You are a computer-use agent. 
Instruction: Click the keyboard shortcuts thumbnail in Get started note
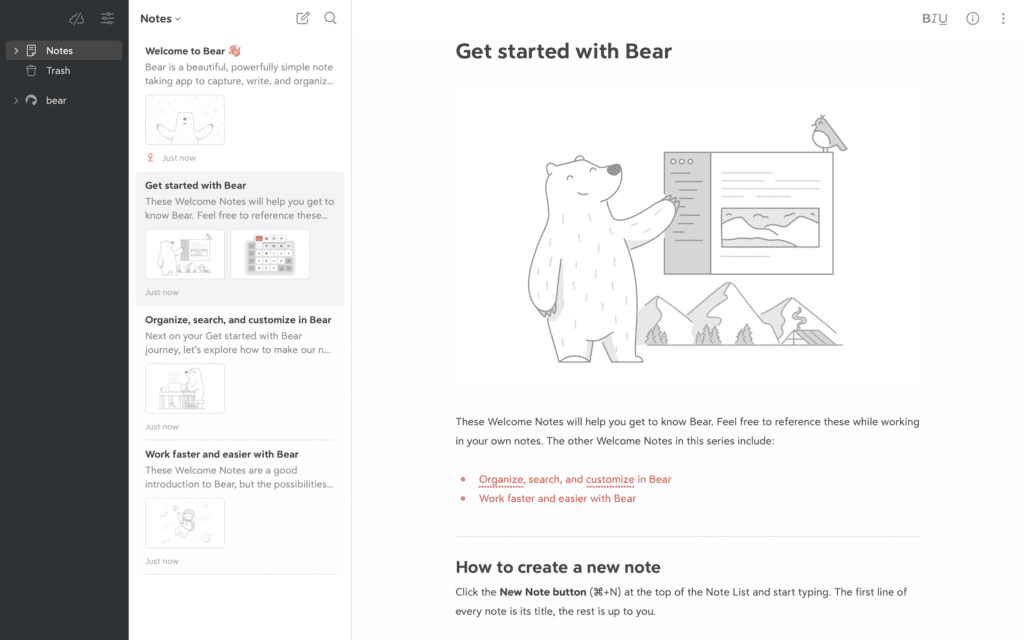(269, 253)
